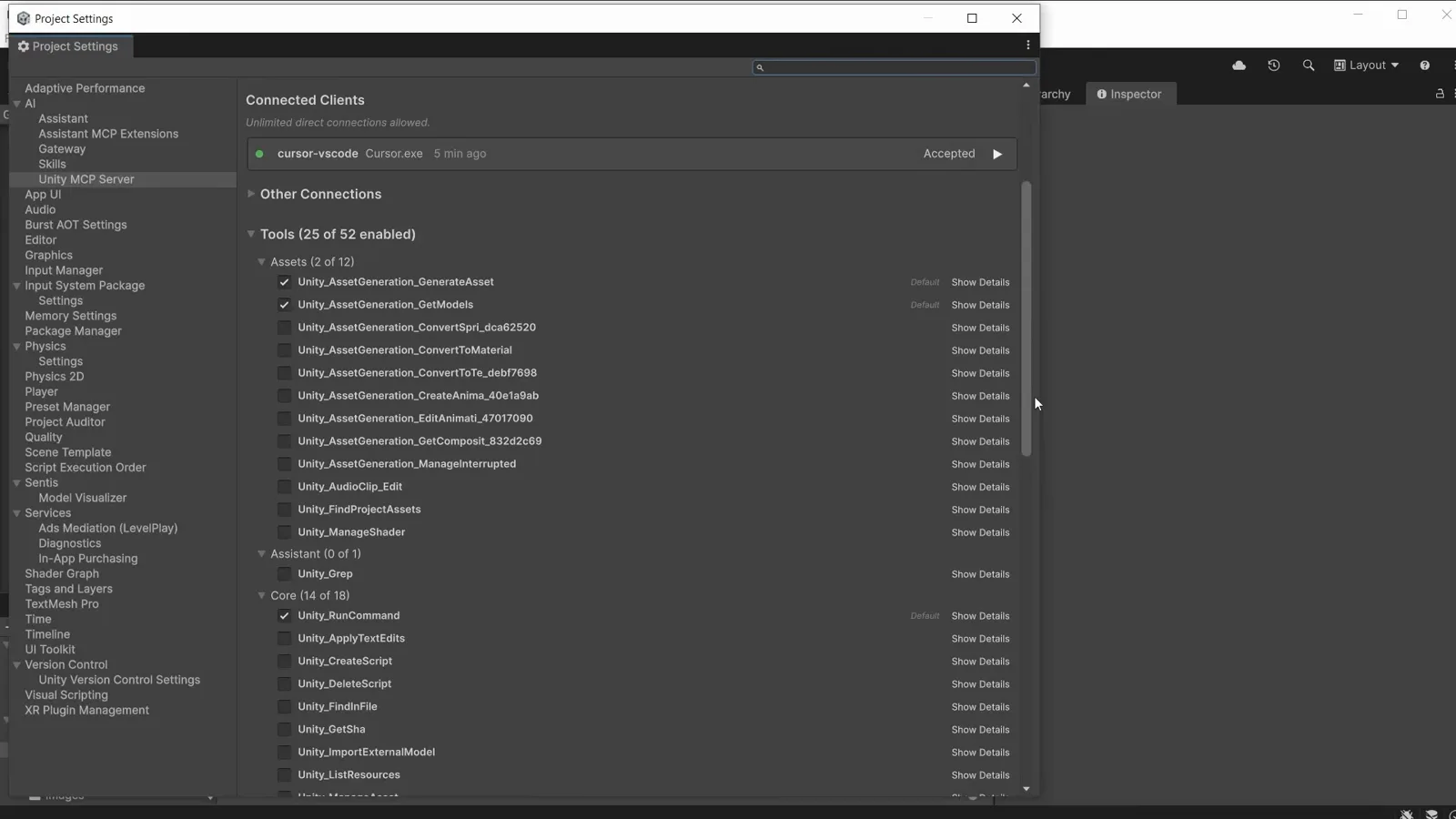Open undo history icon in main toolbar
Image resolution: width=1456 pixels, height=819 pixels.
[x=1274, y=66]
